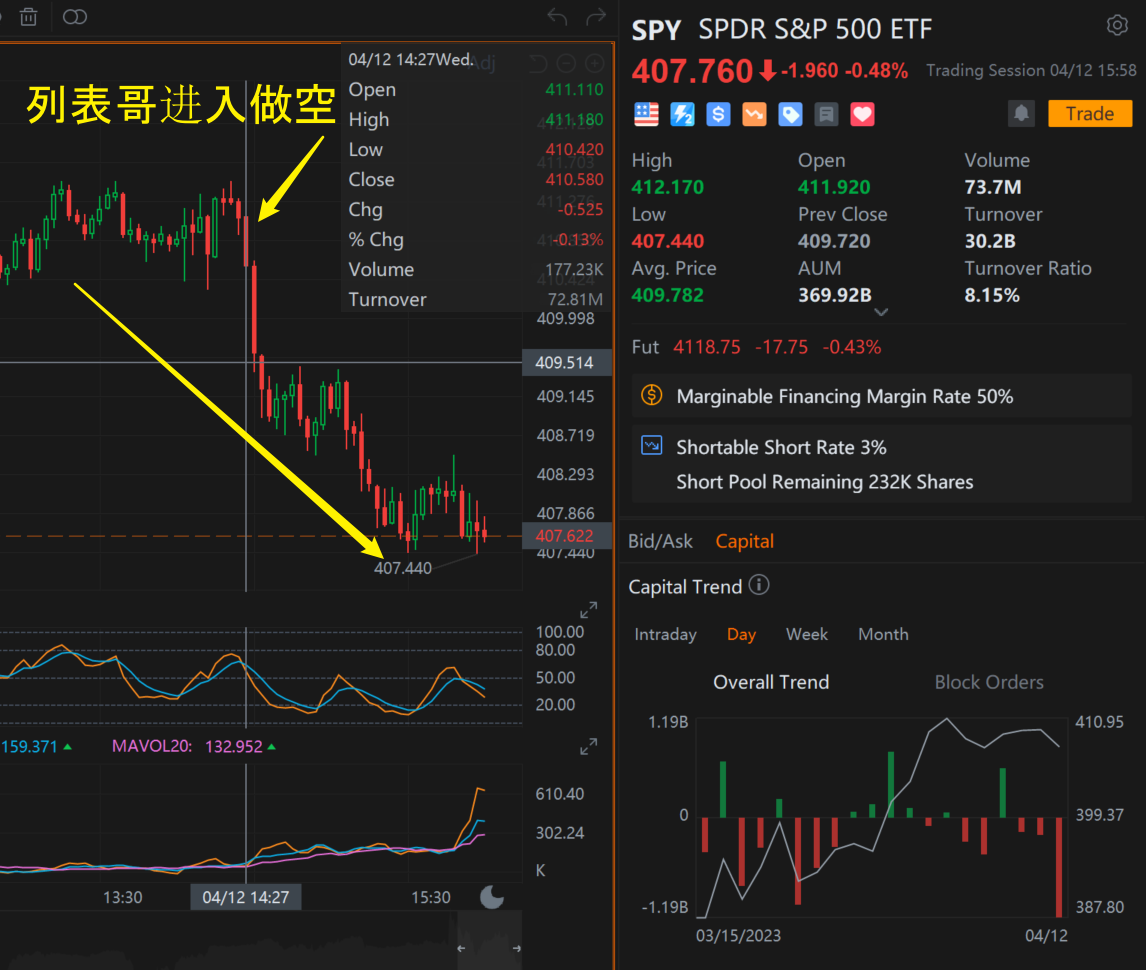Click the chart zoom in plus icon

point(595,64)
